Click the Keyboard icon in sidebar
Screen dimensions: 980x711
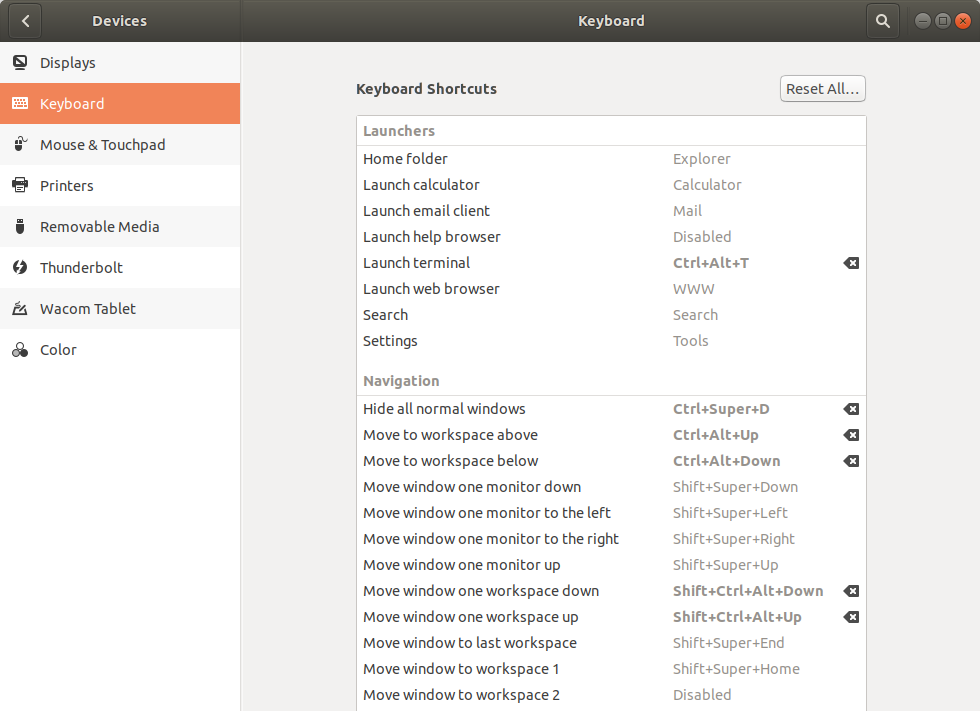[x=20, y=103]
